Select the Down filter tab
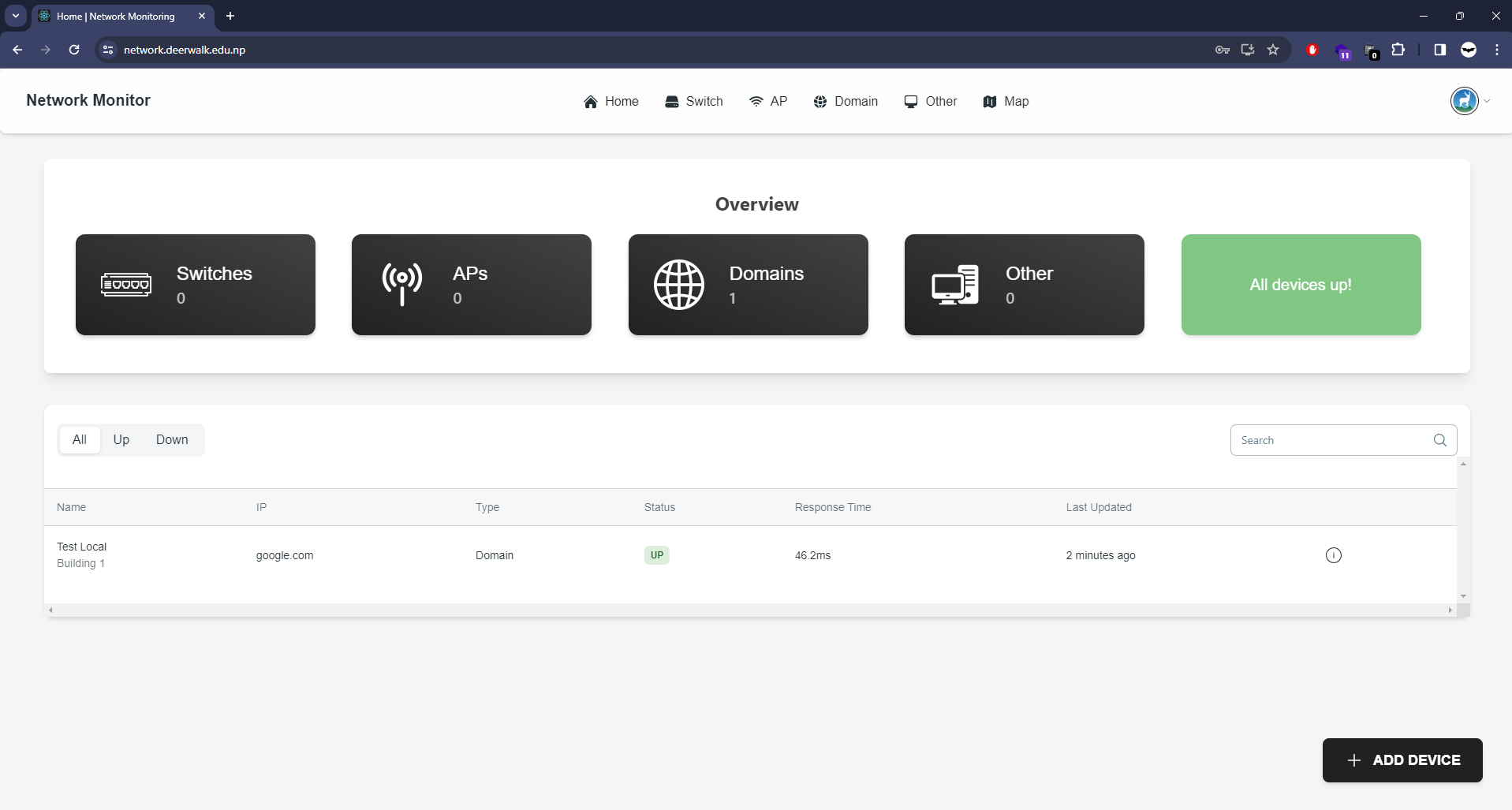Screen dimensions: 1512x810 coord(171,439)
